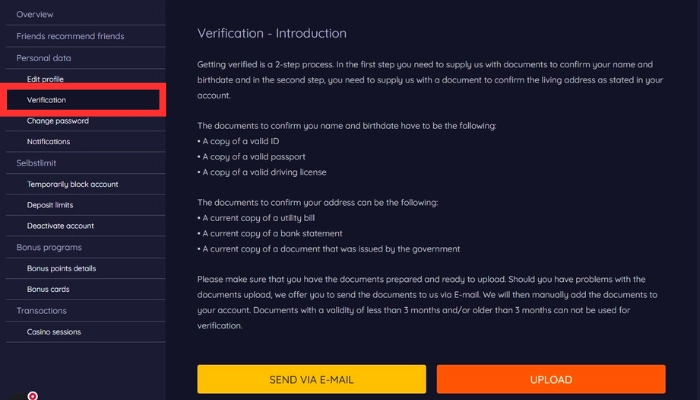
Task: Collapse the Bonus programs section
Action: (x=49, y=247)
